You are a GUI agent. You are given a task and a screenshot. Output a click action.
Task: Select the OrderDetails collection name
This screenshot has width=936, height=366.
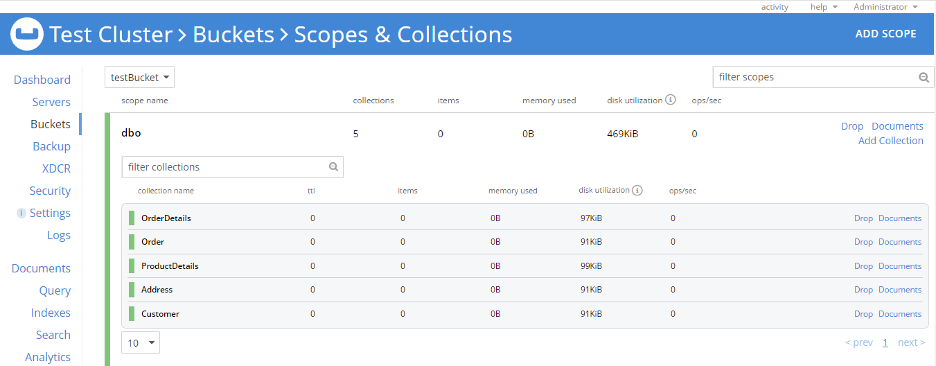point(166,219)
